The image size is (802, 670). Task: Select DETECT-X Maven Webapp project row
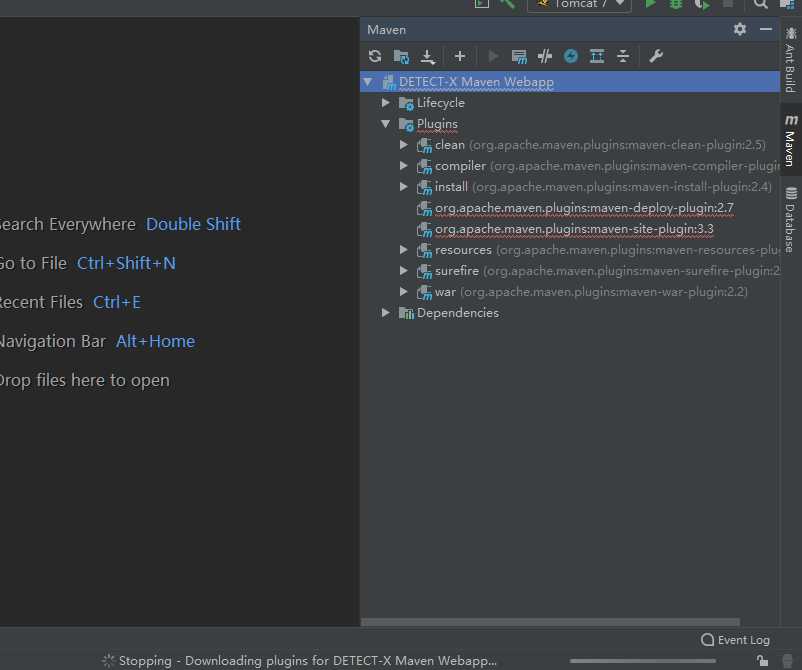tap(570, 82)
